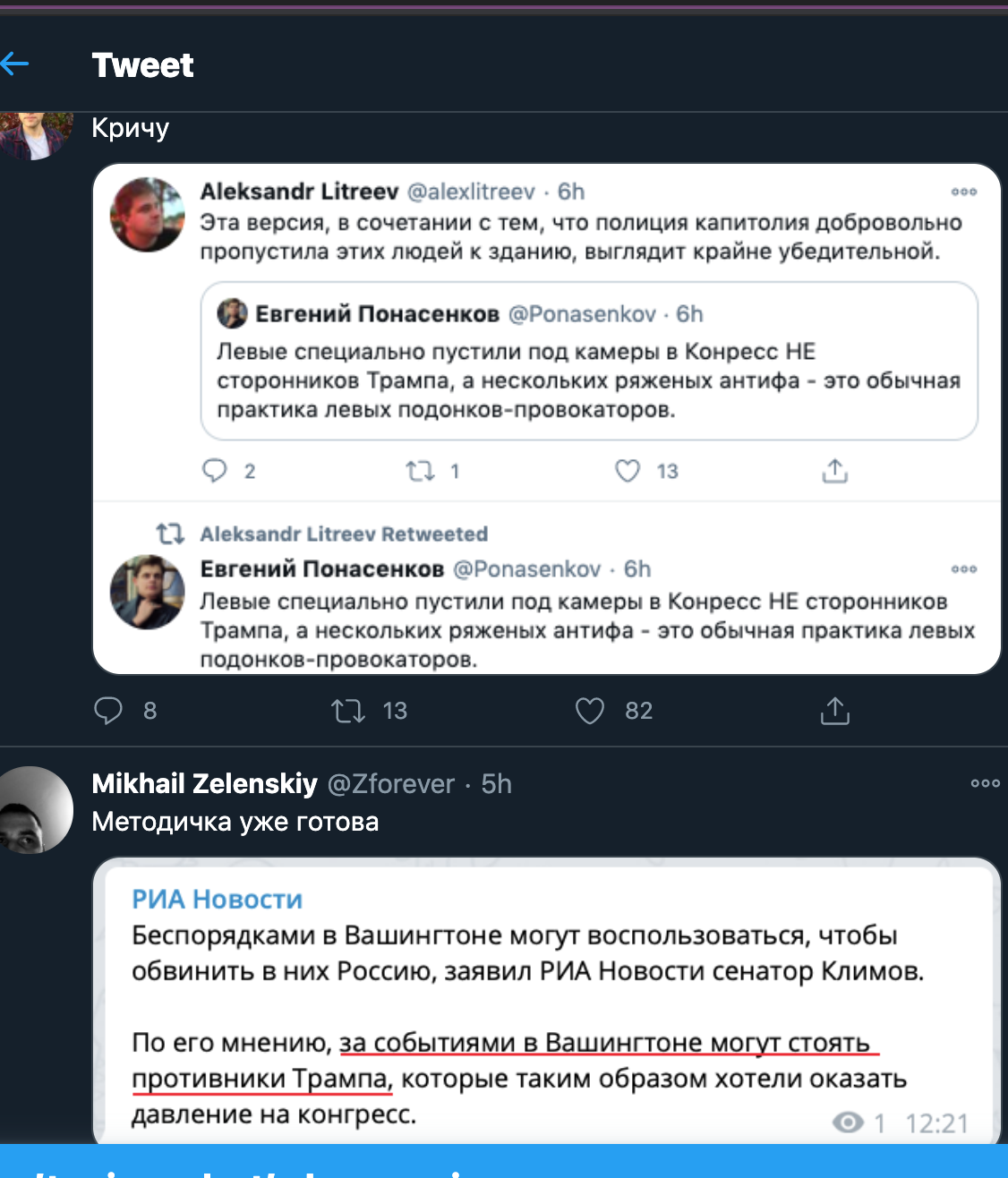
Task: Share Aleksandr Litreev's embedded tweet
Action: tap(834, 471)
